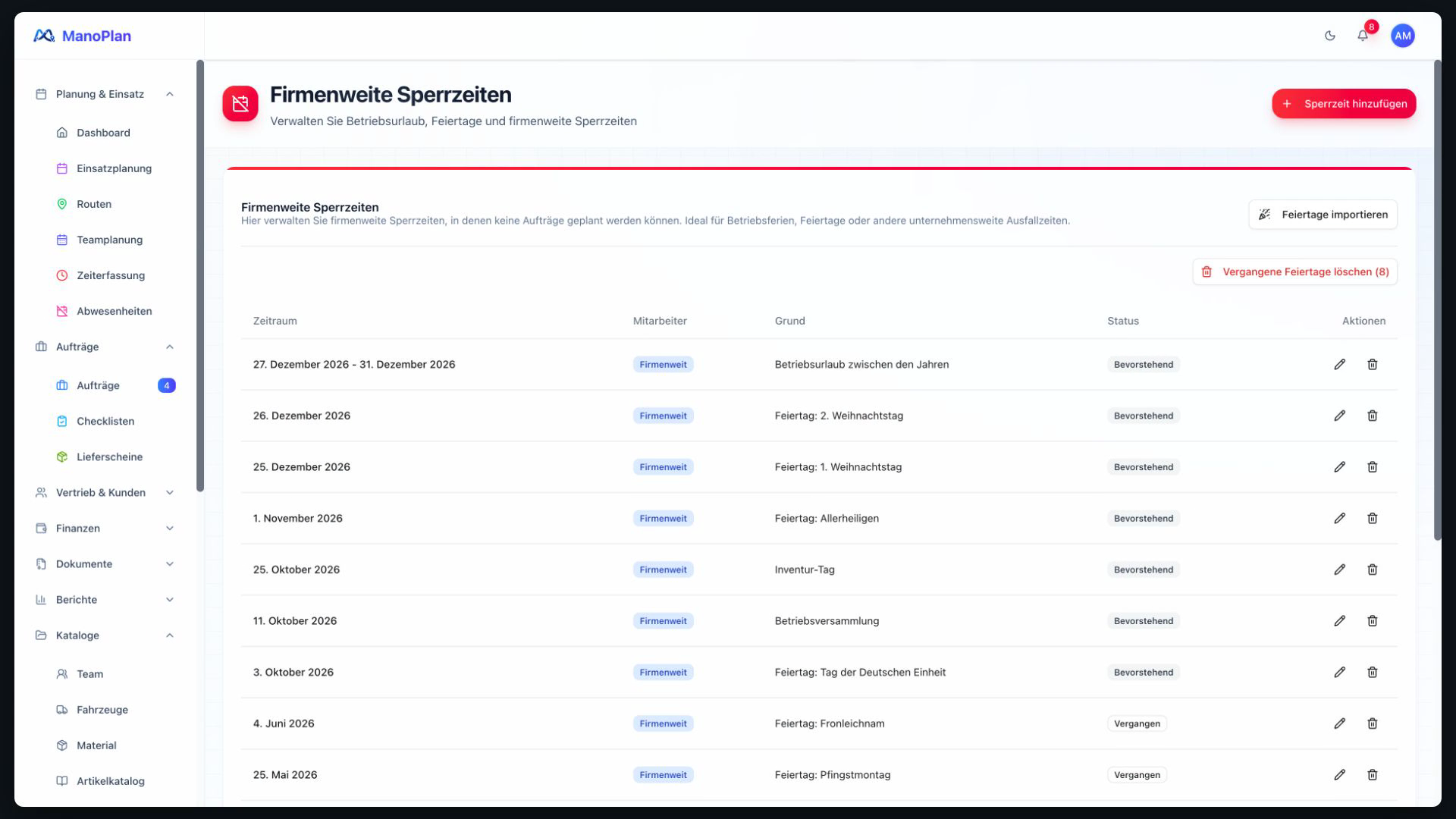Expand the Dokumente section
1456x819 pixels.
[x=105, y=564]
